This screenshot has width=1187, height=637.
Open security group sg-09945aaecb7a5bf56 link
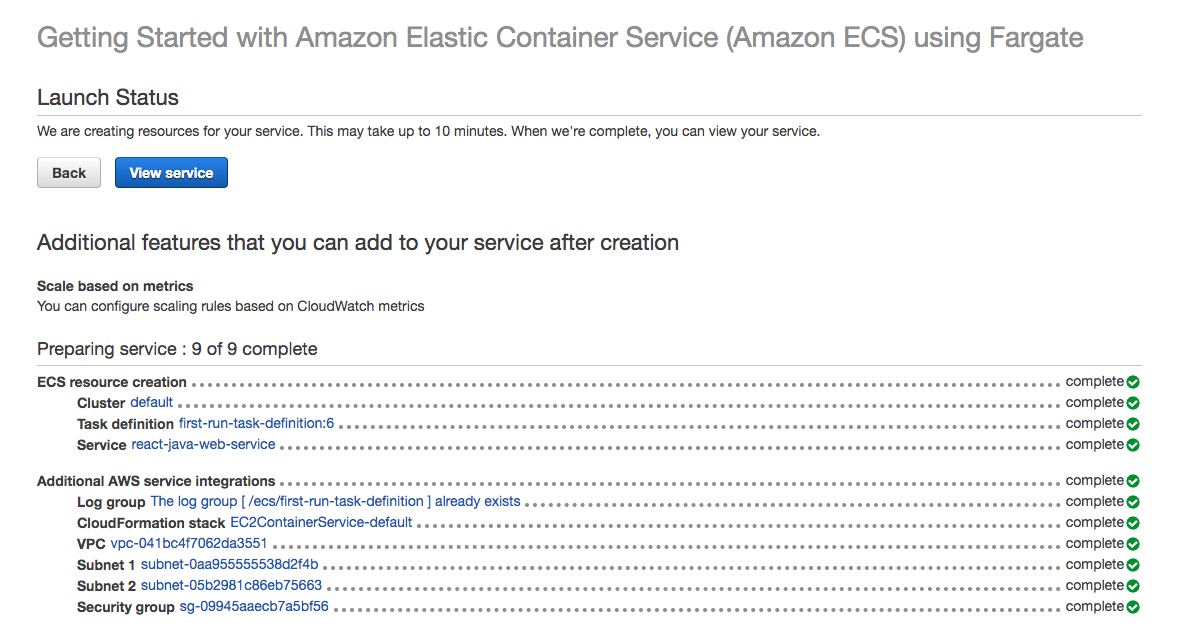254,606
